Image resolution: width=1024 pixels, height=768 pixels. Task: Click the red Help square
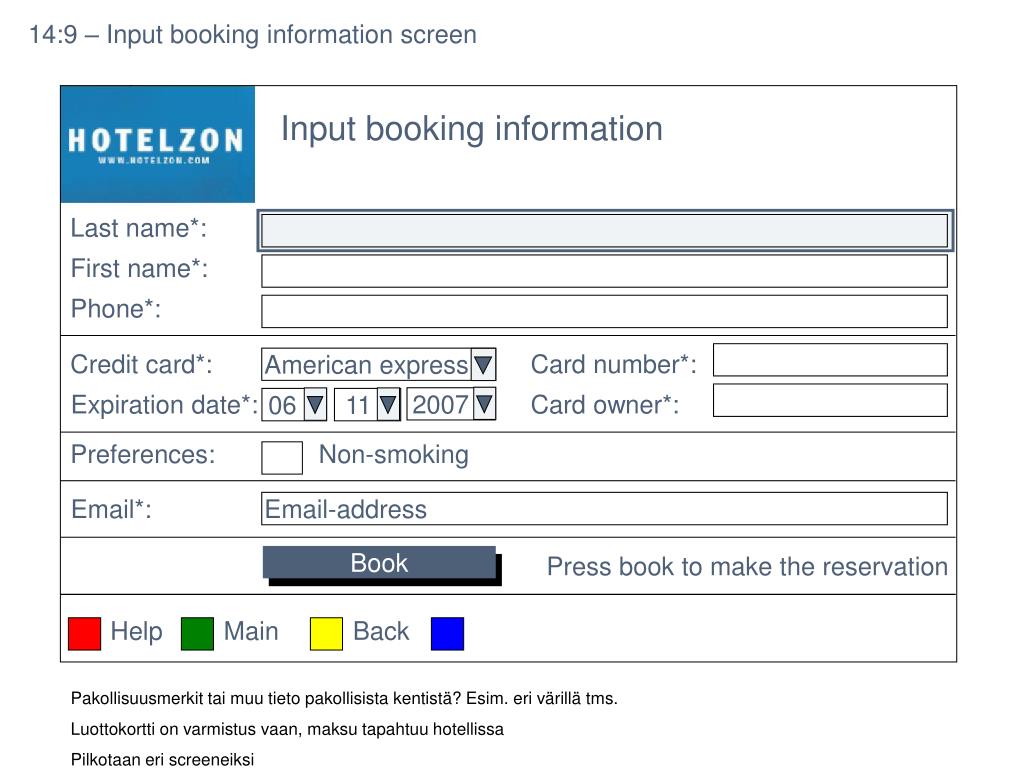click(x=84, y=633)
